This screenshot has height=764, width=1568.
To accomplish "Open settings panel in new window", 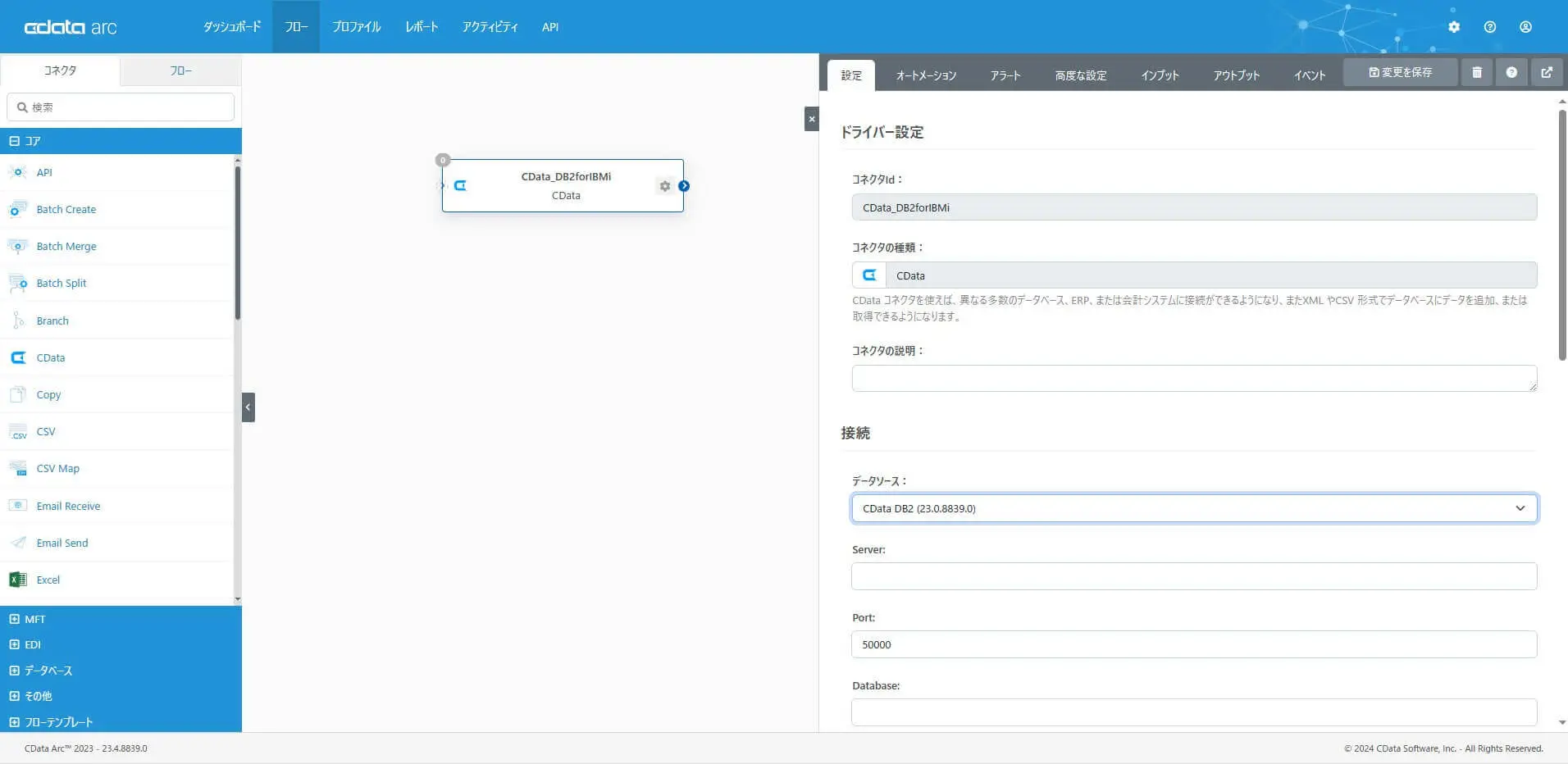I will tap(1547, 72).
